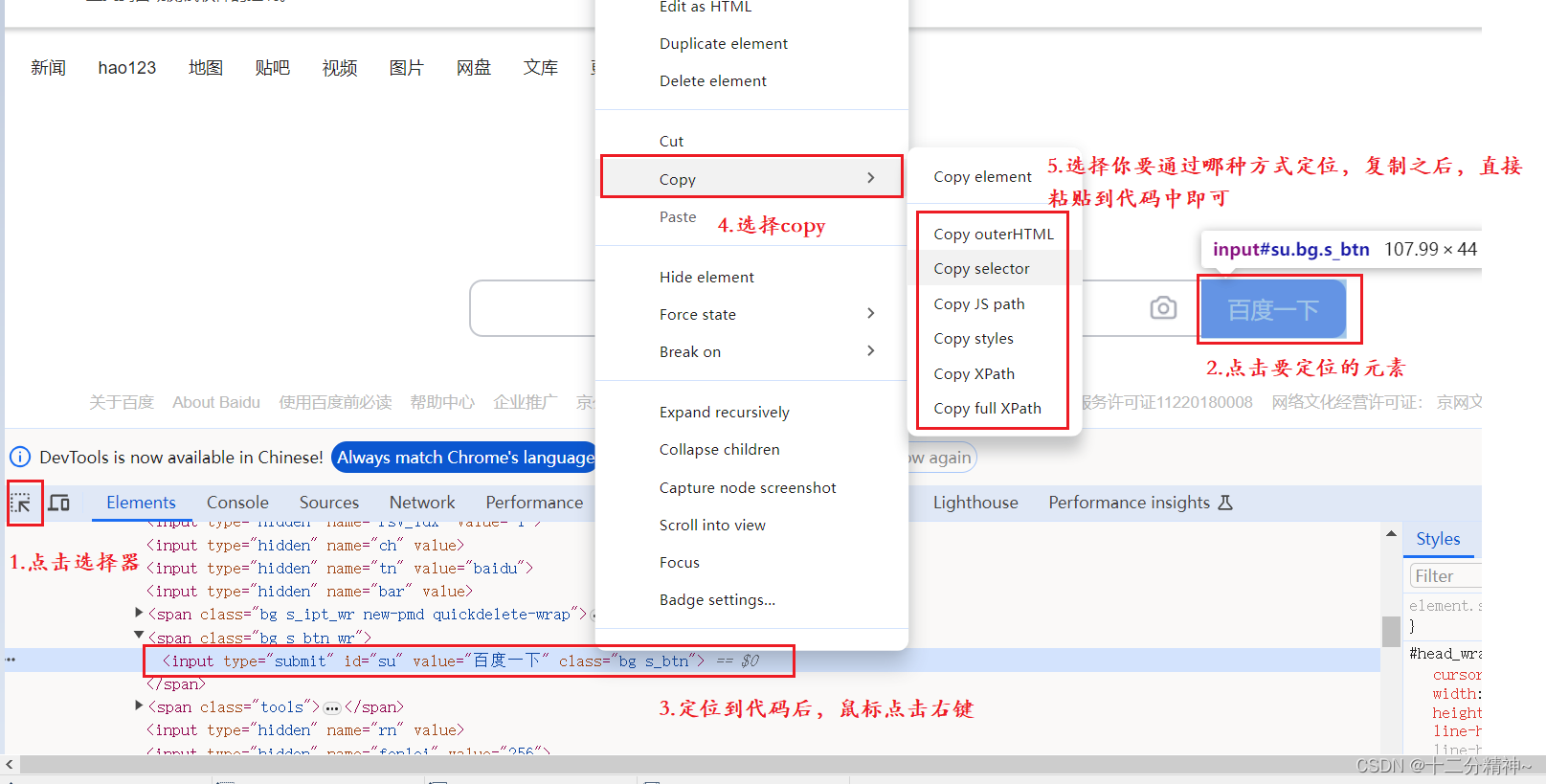Open the 视频 link
Viewport: 1546px width, 784px height.
340,68
